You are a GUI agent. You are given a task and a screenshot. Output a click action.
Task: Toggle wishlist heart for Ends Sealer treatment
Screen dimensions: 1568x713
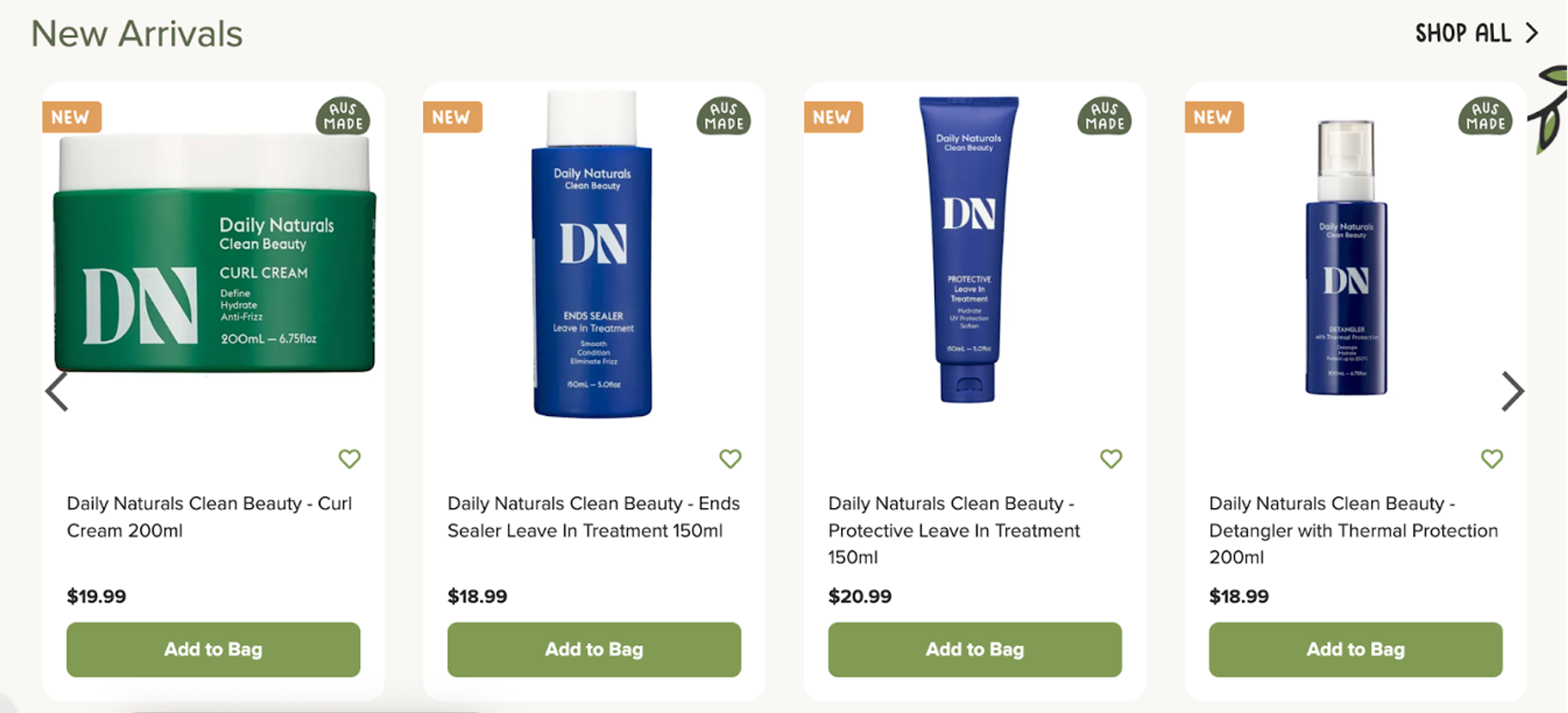point(731,459)
